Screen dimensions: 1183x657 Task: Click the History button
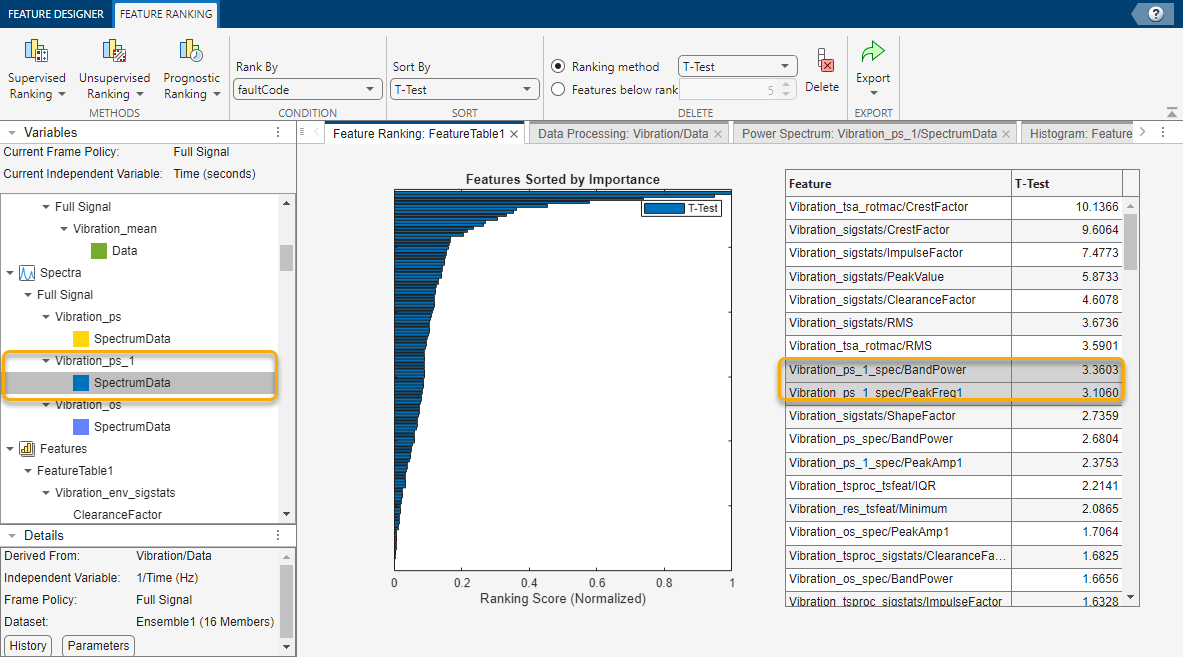[x=28, y=646]
